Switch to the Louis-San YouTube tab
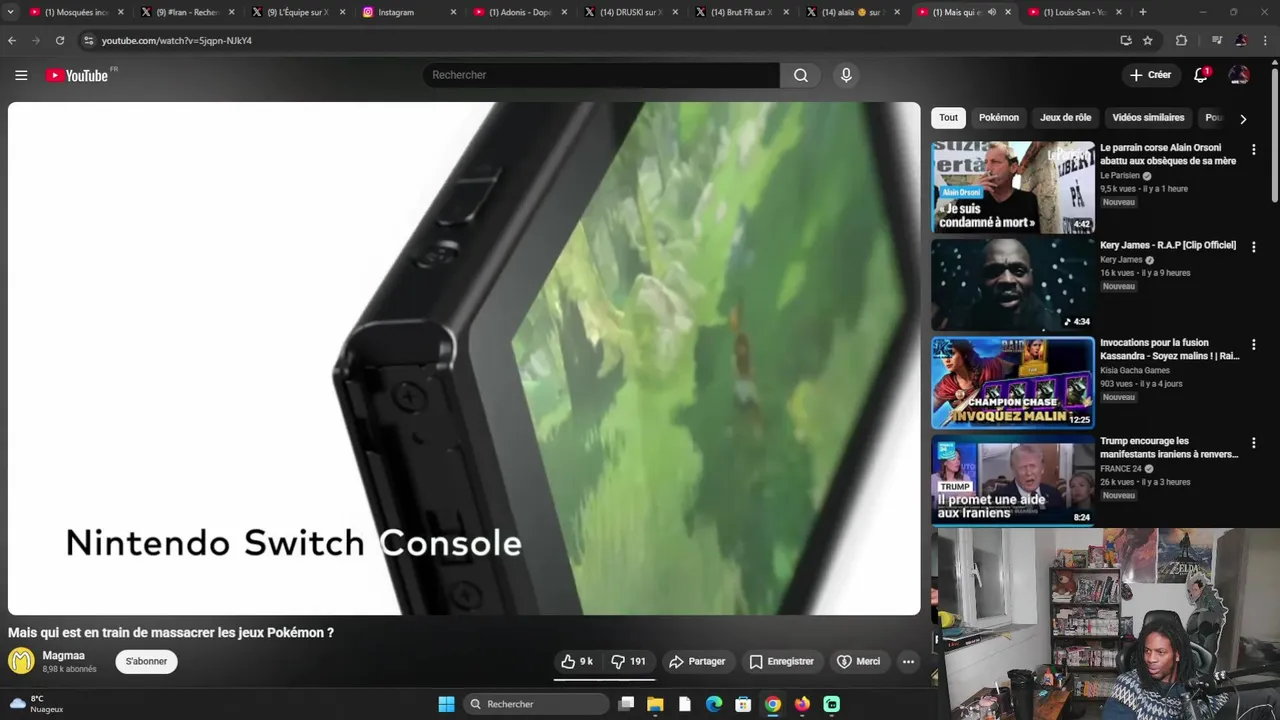The width and height of the screenshot is (1280, 720). [1075, 12]
